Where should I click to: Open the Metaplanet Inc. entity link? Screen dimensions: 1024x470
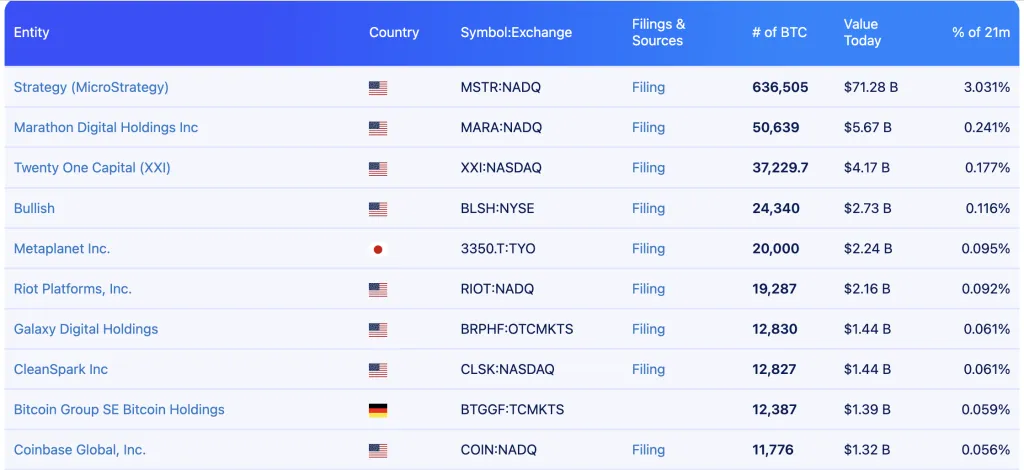62,248
